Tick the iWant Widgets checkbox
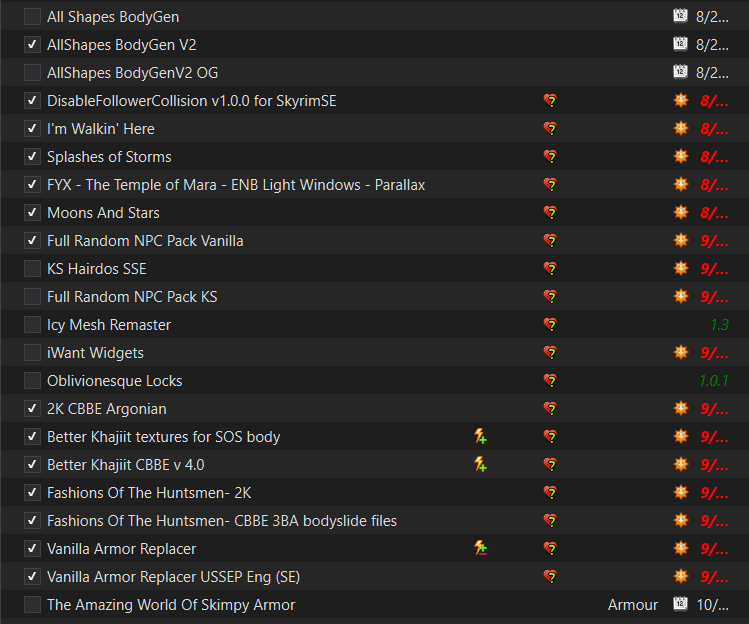This screenshot has height=624, width=749. click(x=32, y=353)
